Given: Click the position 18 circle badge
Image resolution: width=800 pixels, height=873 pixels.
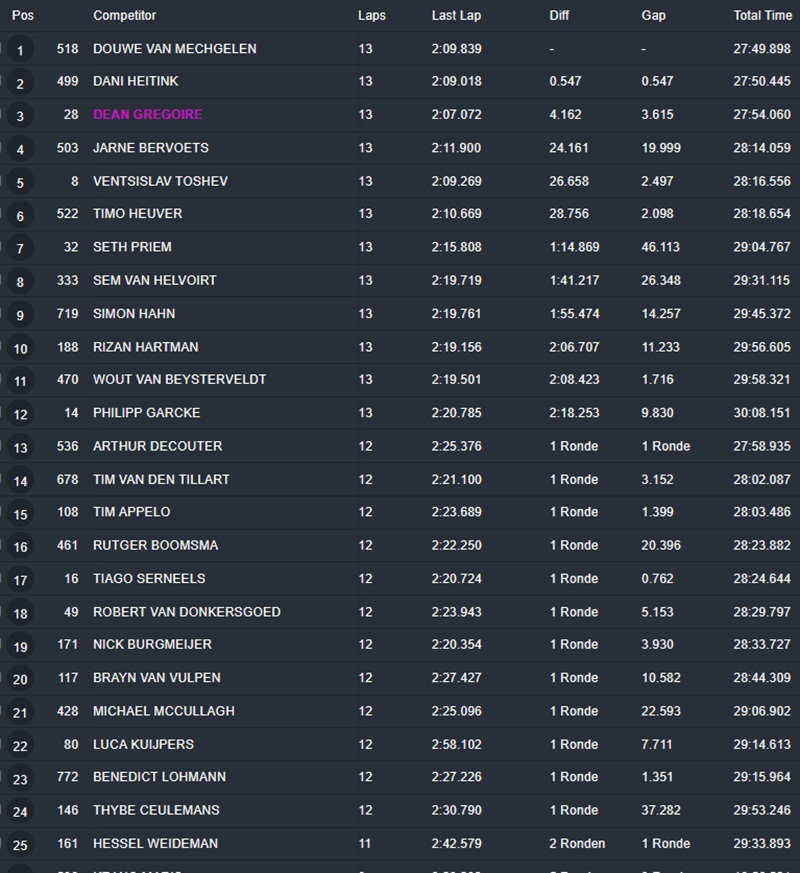Looking at the screenshot, I should click(x=20, y=613).
